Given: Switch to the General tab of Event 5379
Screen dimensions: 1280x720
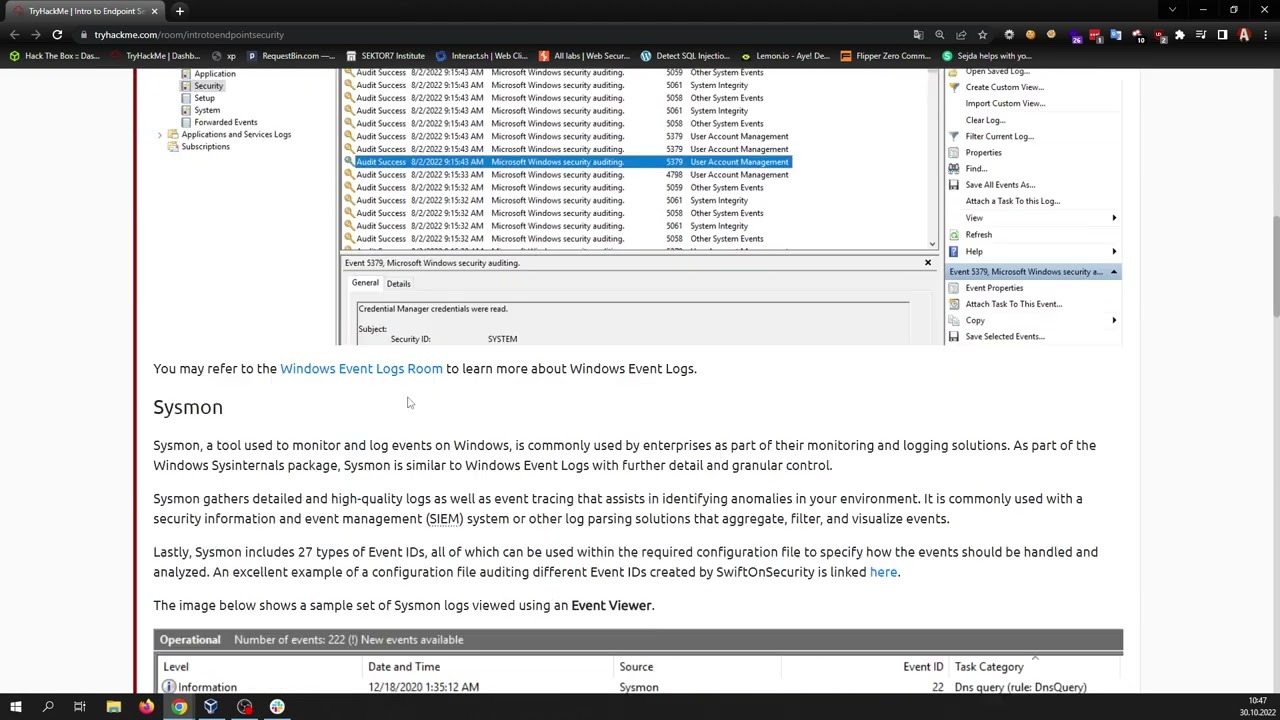Looking at the screenshot, I should tap(365, 283).
